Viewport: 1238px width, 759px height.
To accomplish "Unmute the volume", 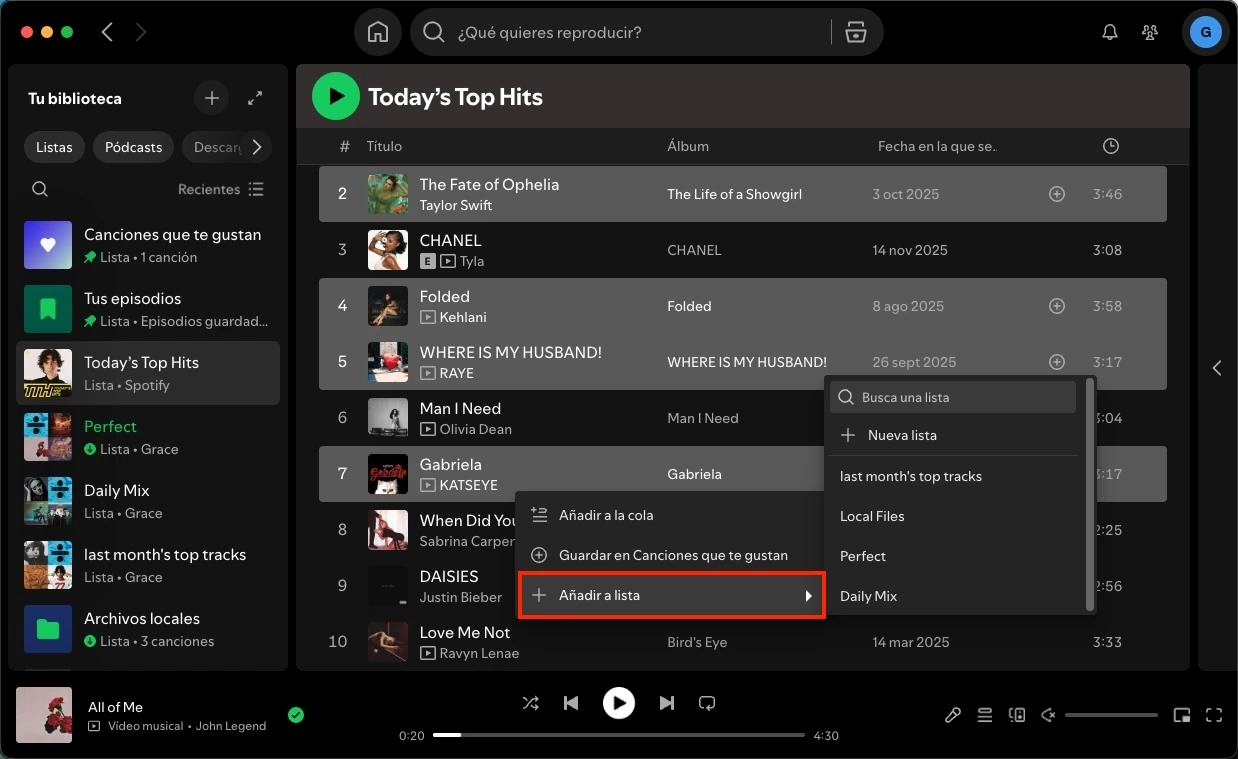I will 1048,715.
